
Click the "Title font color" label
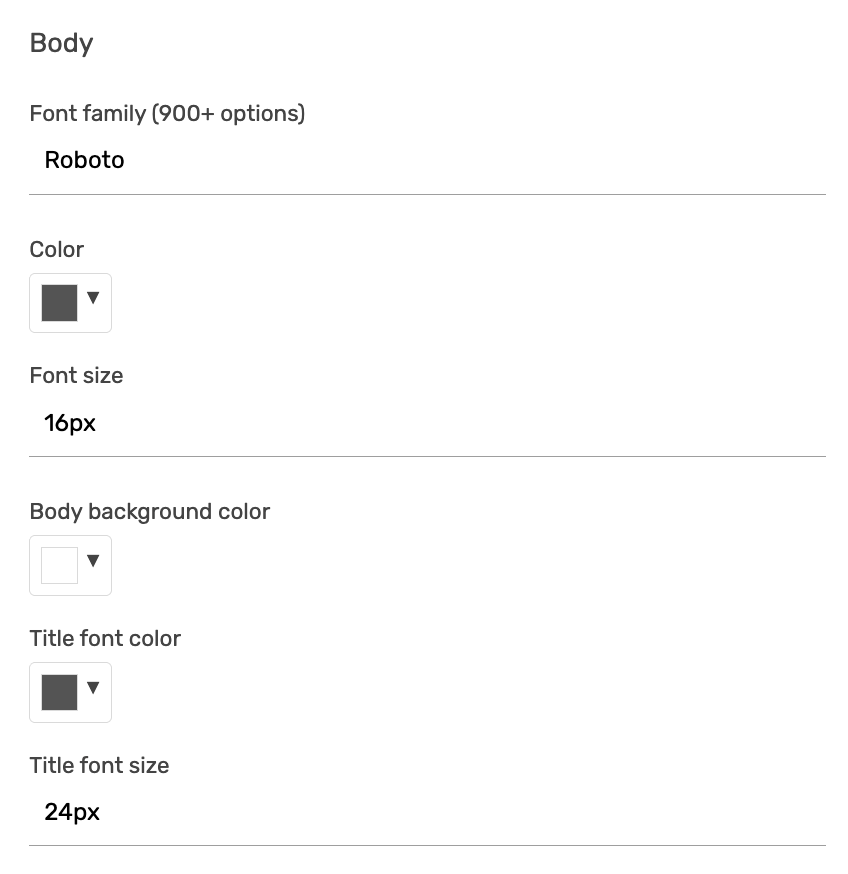point(105,639)
